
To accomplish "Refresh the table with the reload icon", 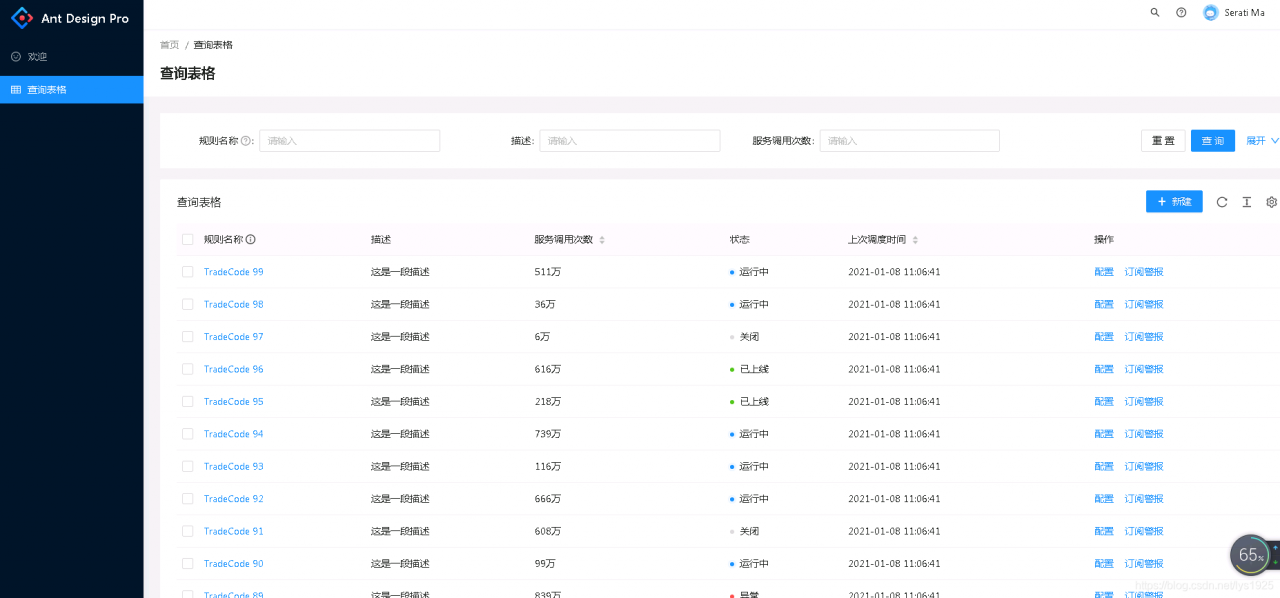I will coord(1221,202).
